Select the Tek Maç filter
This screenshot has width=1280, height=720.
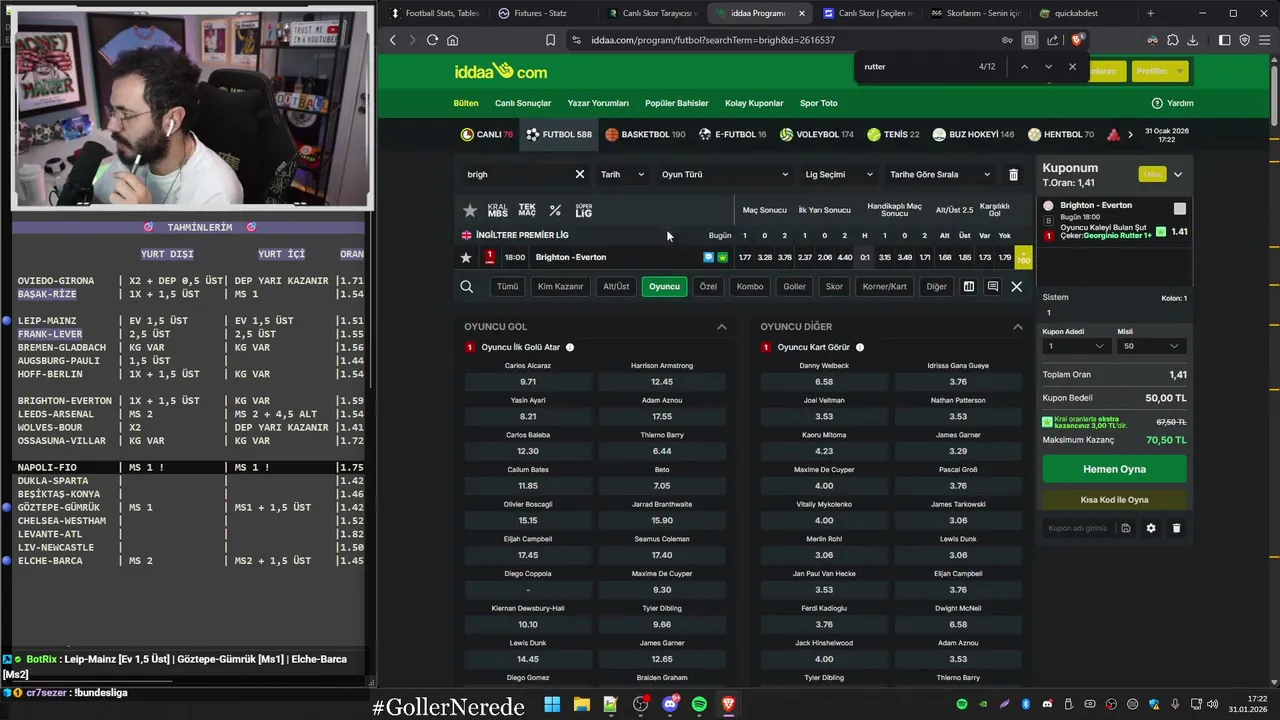pyautogui.click(x=527, y=210)
